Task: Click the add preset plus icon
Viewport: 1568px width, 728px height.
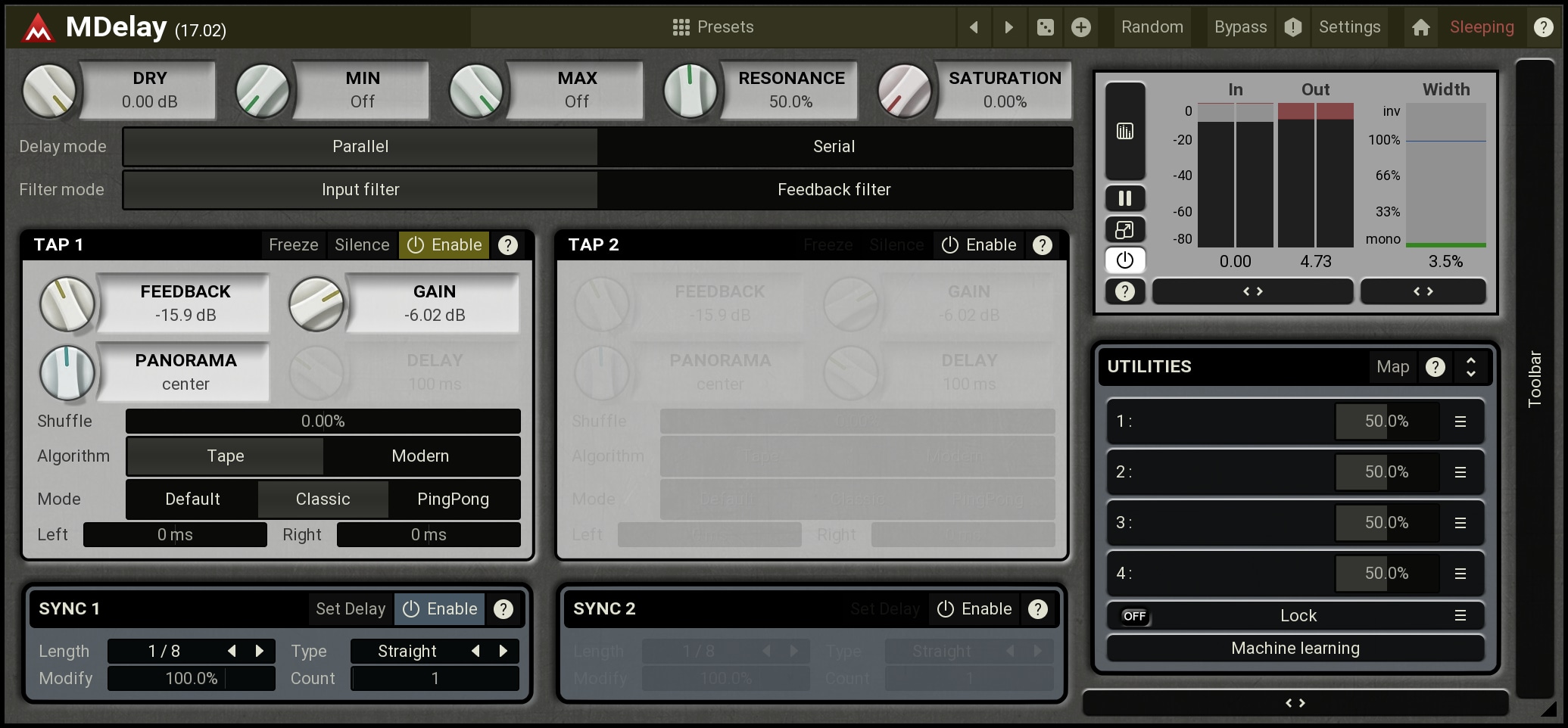Action: (1081, 27)
